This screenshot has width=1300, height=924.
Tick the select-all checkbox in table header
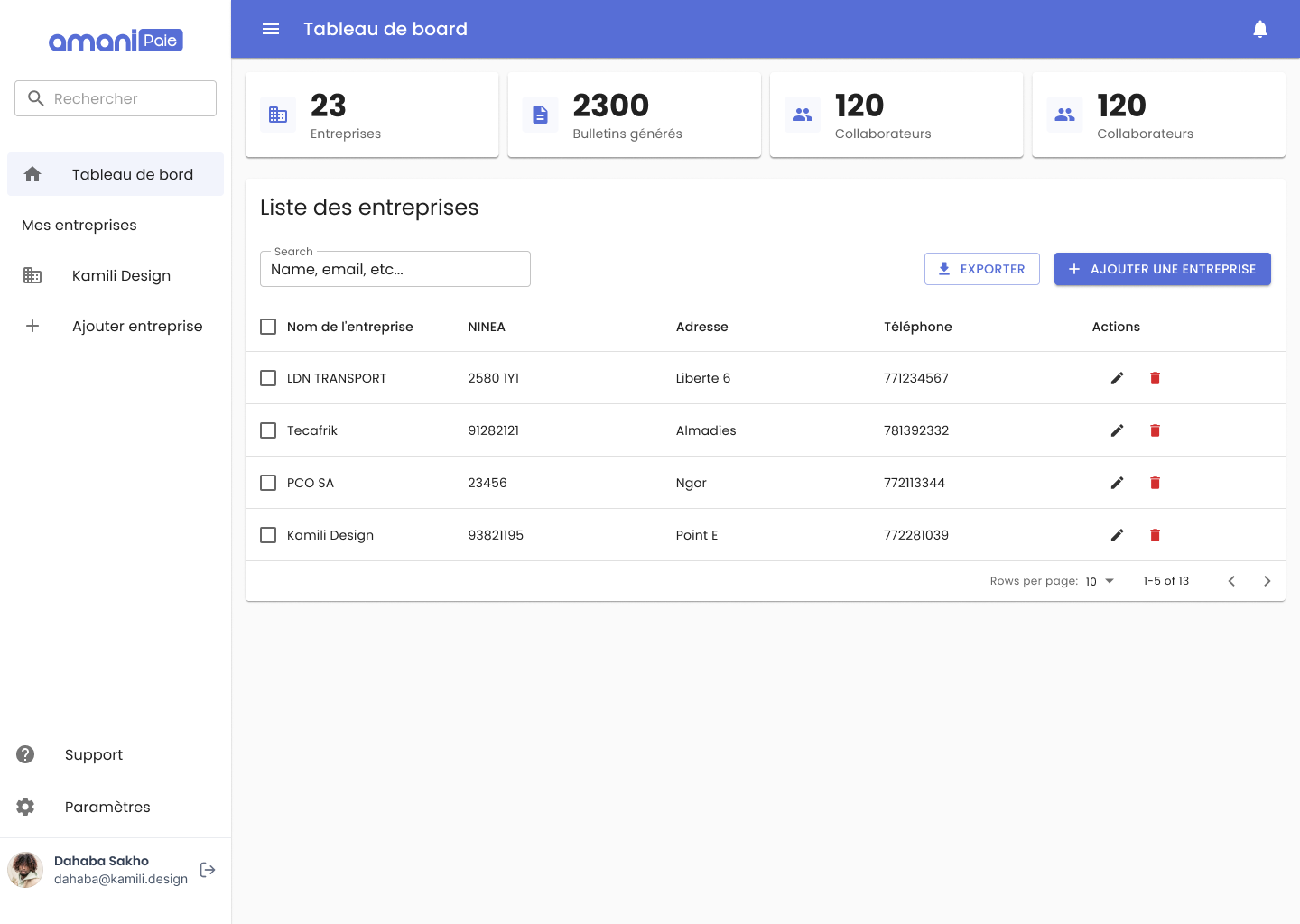(268, 327)
